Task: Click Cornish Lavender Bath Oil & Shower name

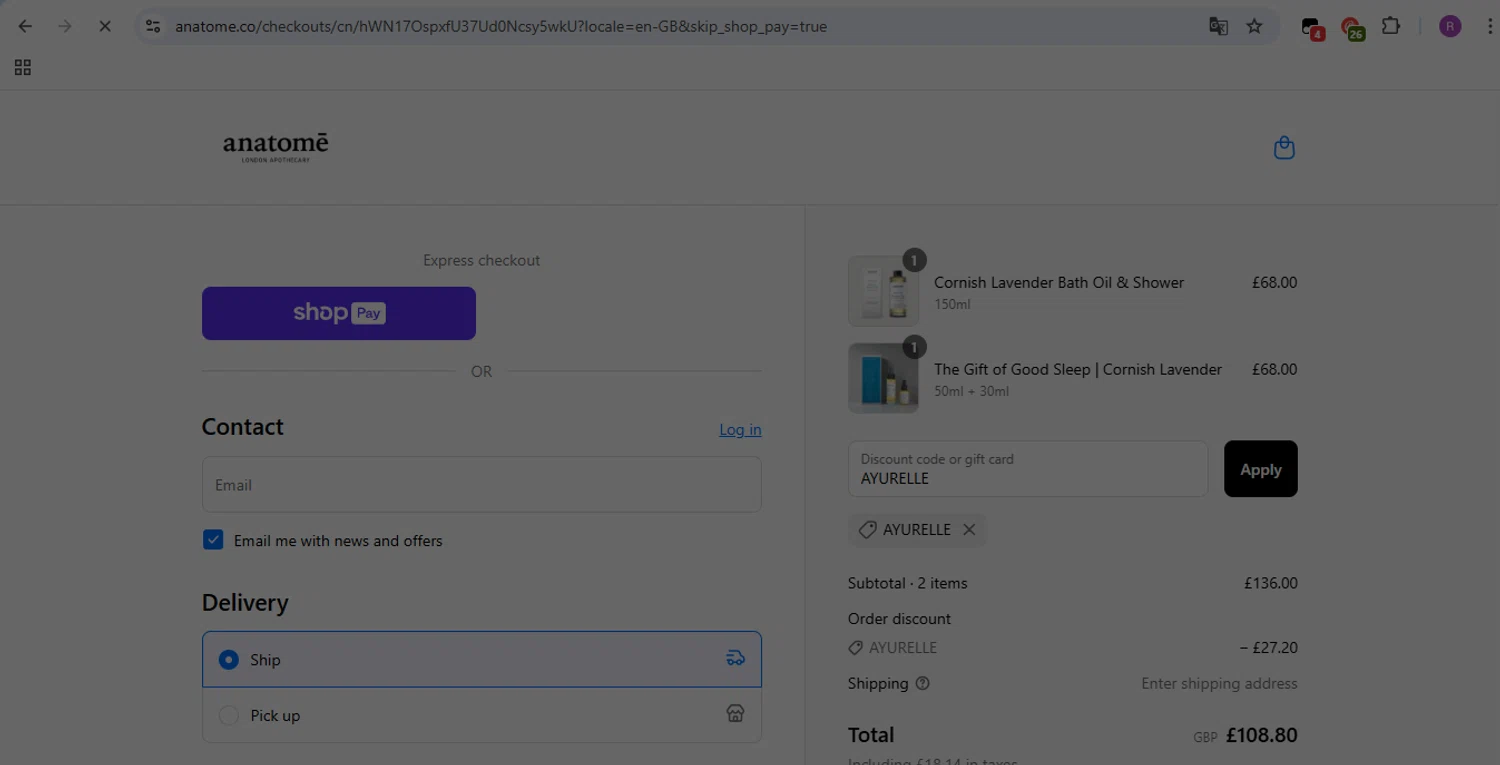Action: (x=1059, y=283)
